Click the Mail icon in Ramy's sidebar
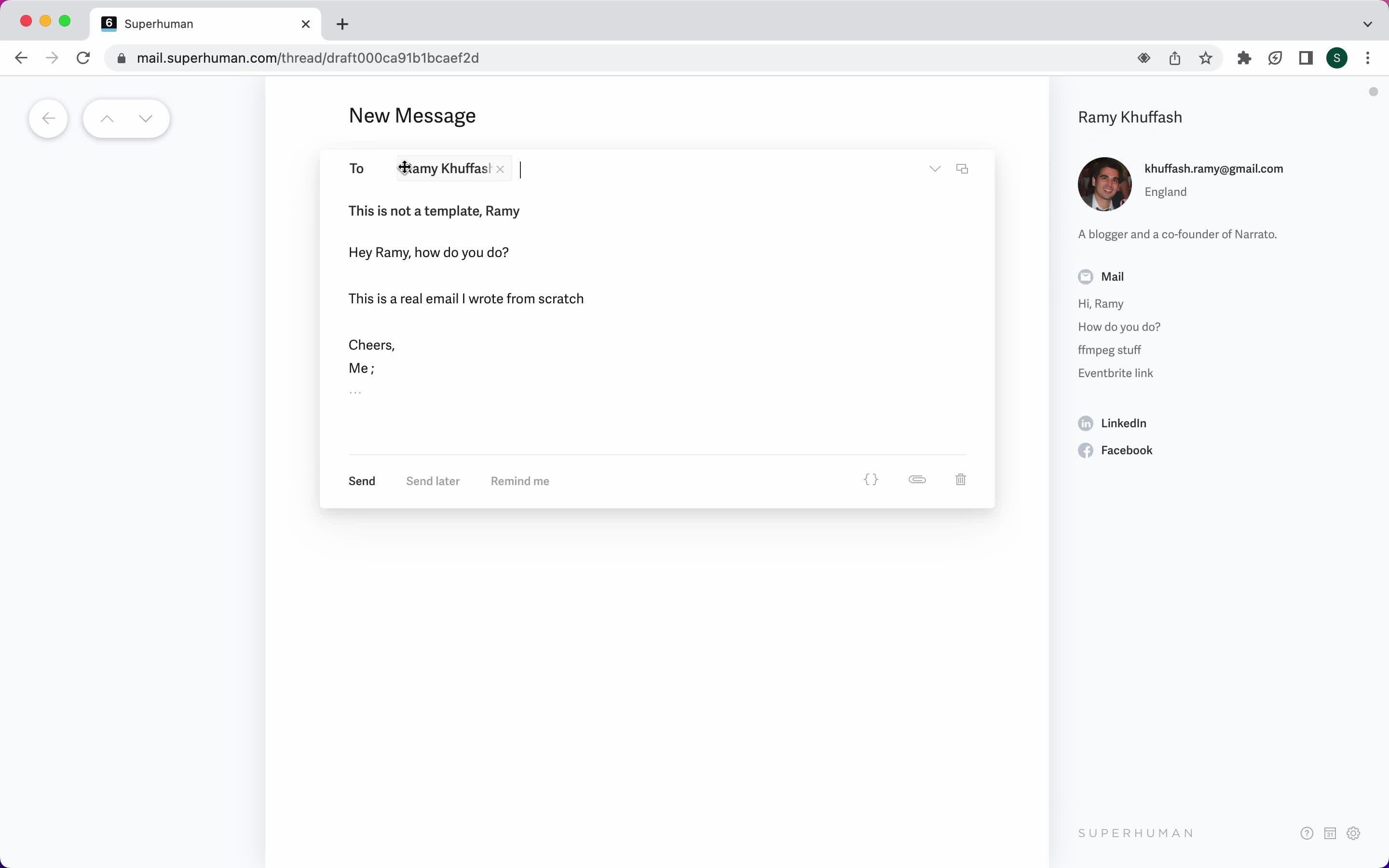 coord(1085,276)
